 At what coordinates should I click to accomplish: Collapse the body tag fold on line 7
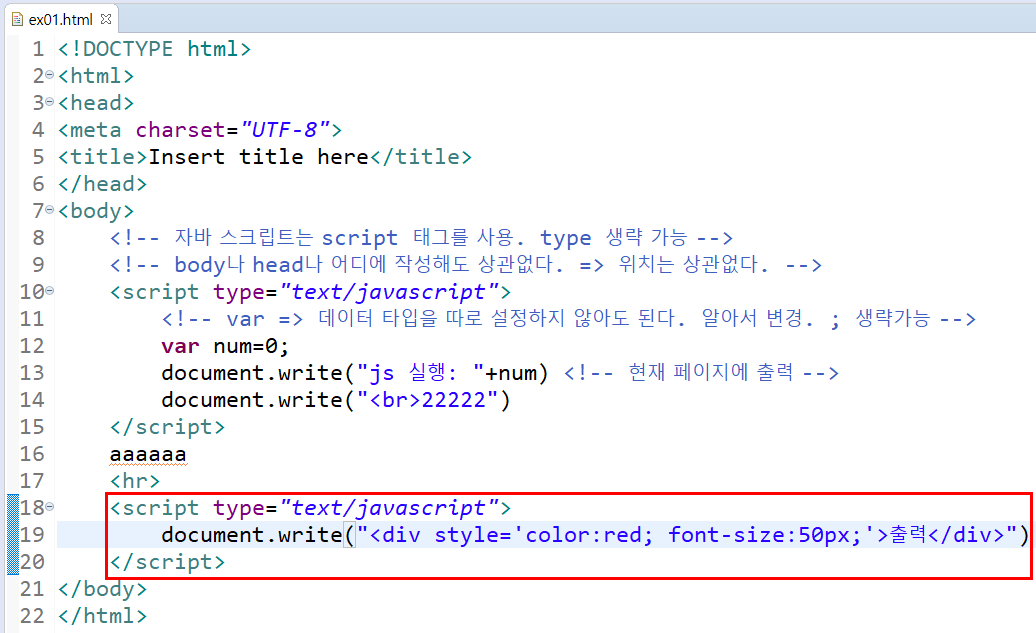tap(50, 210)
